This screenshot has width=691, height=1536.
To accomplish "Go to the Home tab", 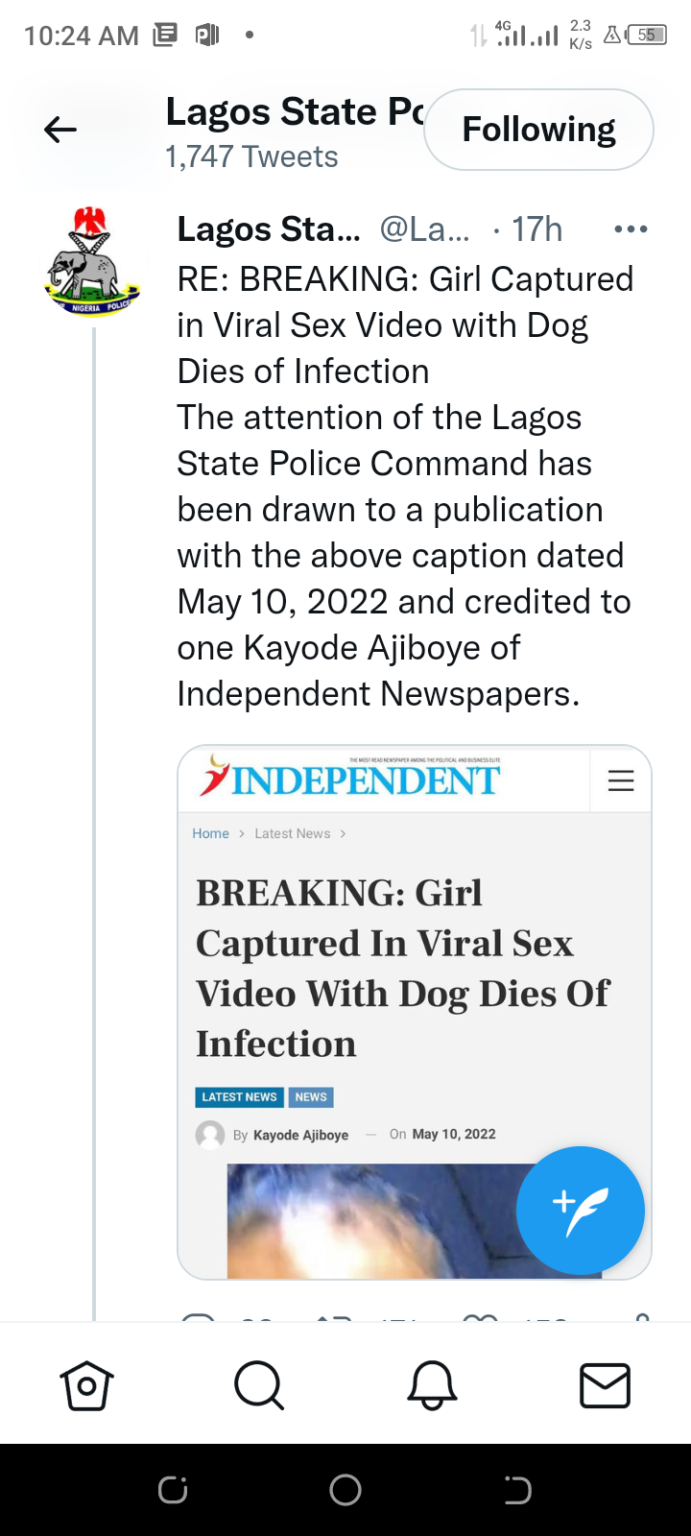I will click(x=87, y=1386).
